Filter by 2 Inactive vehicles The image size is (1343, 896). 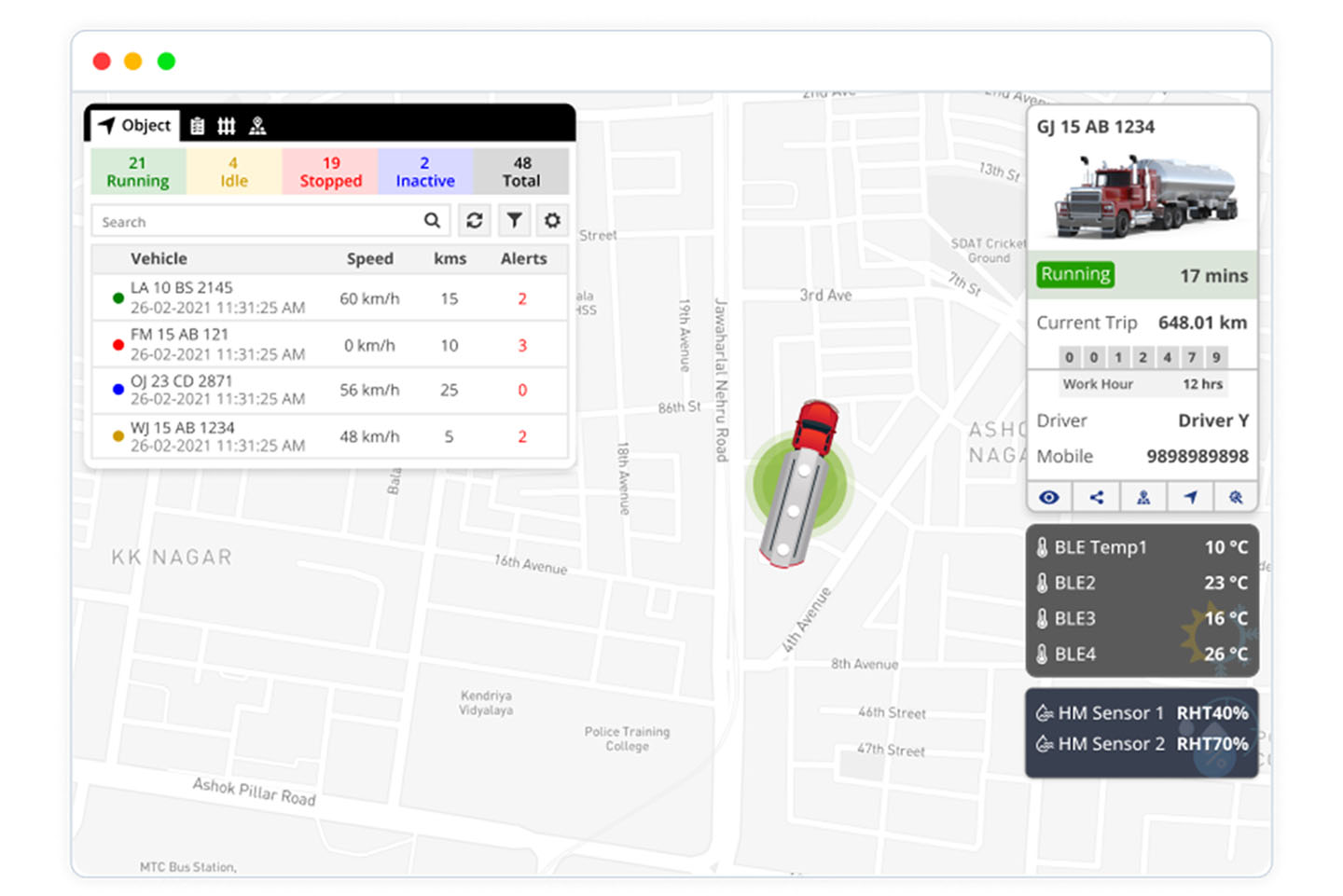click(x=425, y=172)
